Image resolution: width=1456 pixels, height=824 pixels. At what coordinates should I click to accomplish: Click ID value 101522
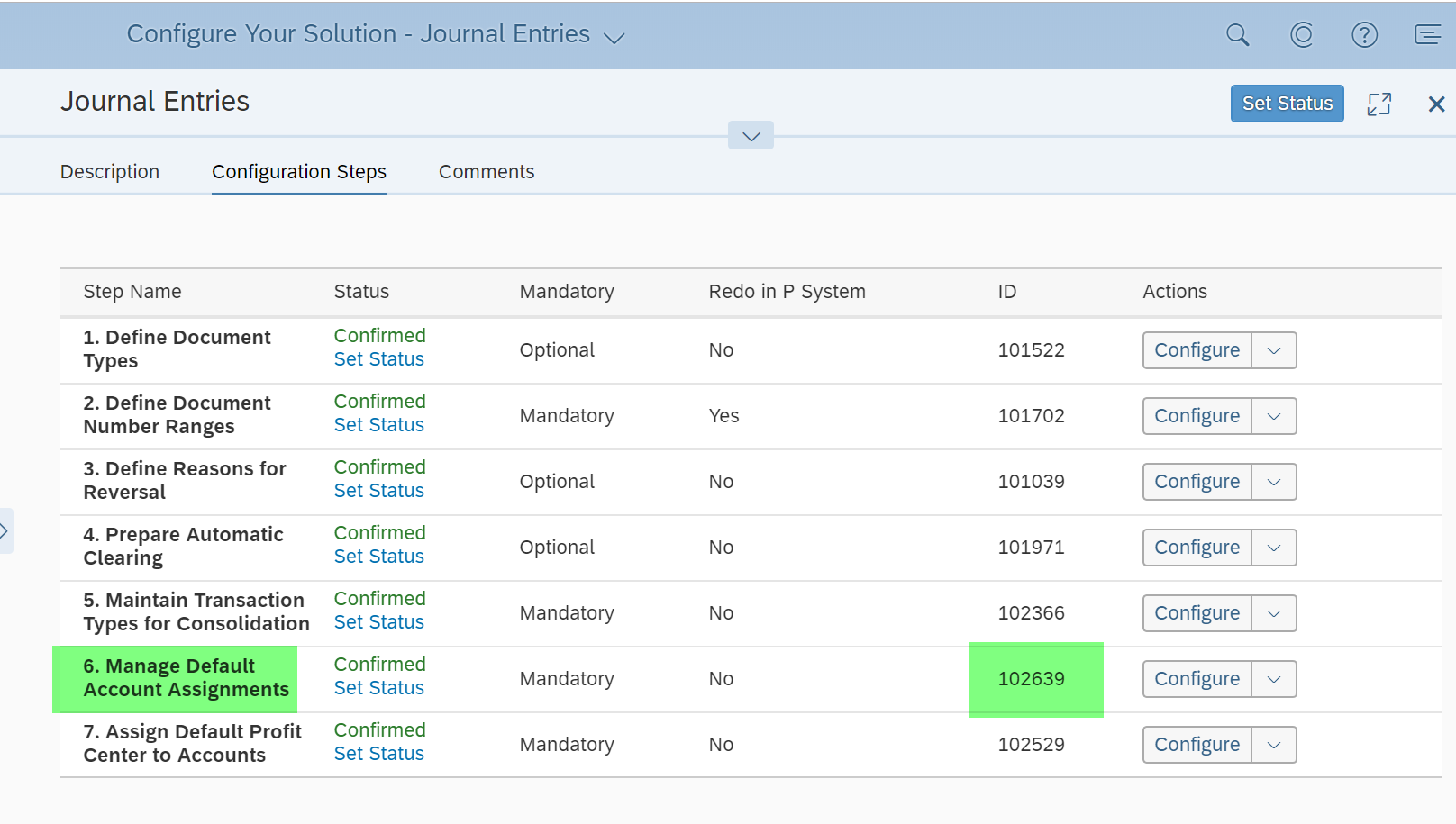tap(1031, 350)
